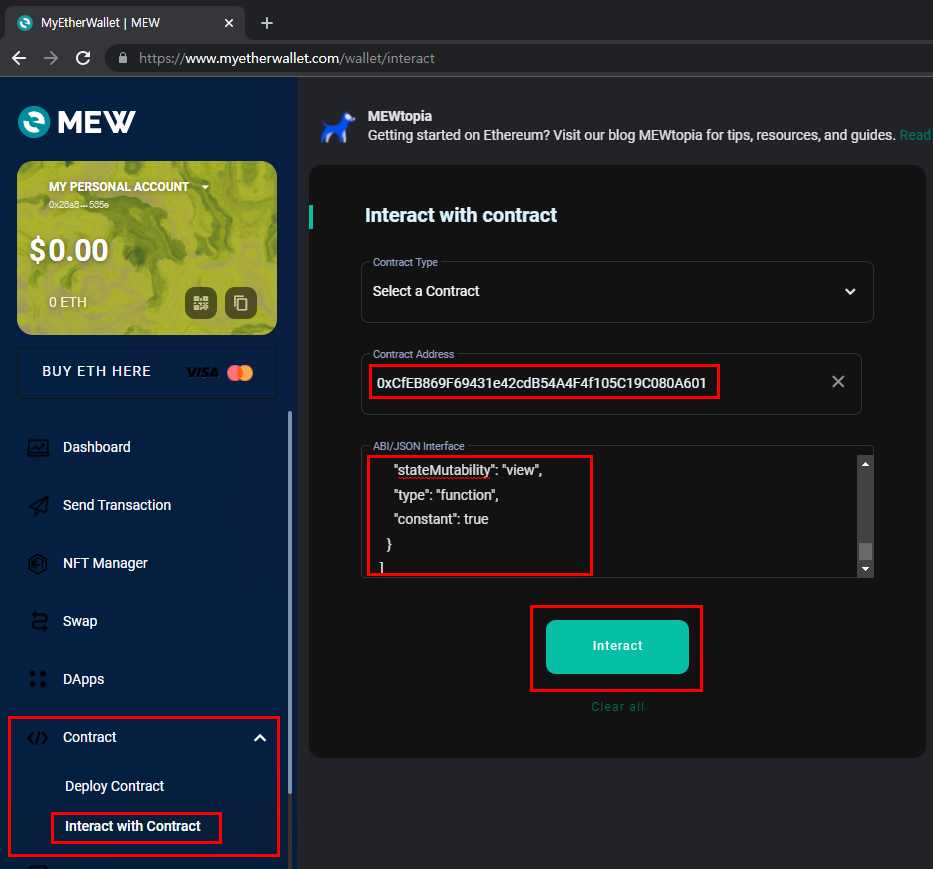Open the Contract Type dropdown
Image resolution: width=933 pixels, height=869 pixels.
617,292
